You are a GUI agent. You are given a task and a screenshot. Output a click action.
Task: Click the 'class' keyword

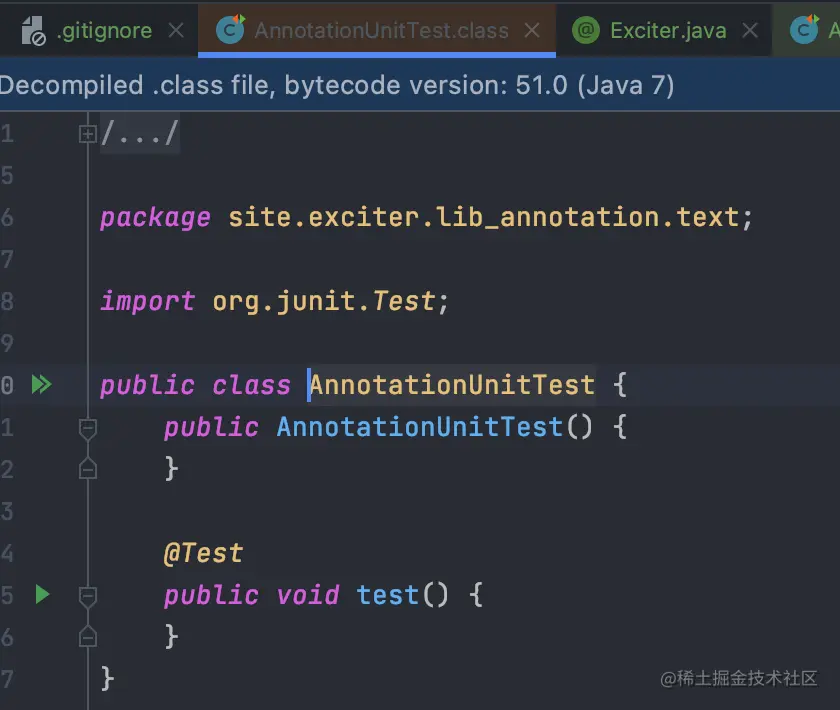point(251,386)
